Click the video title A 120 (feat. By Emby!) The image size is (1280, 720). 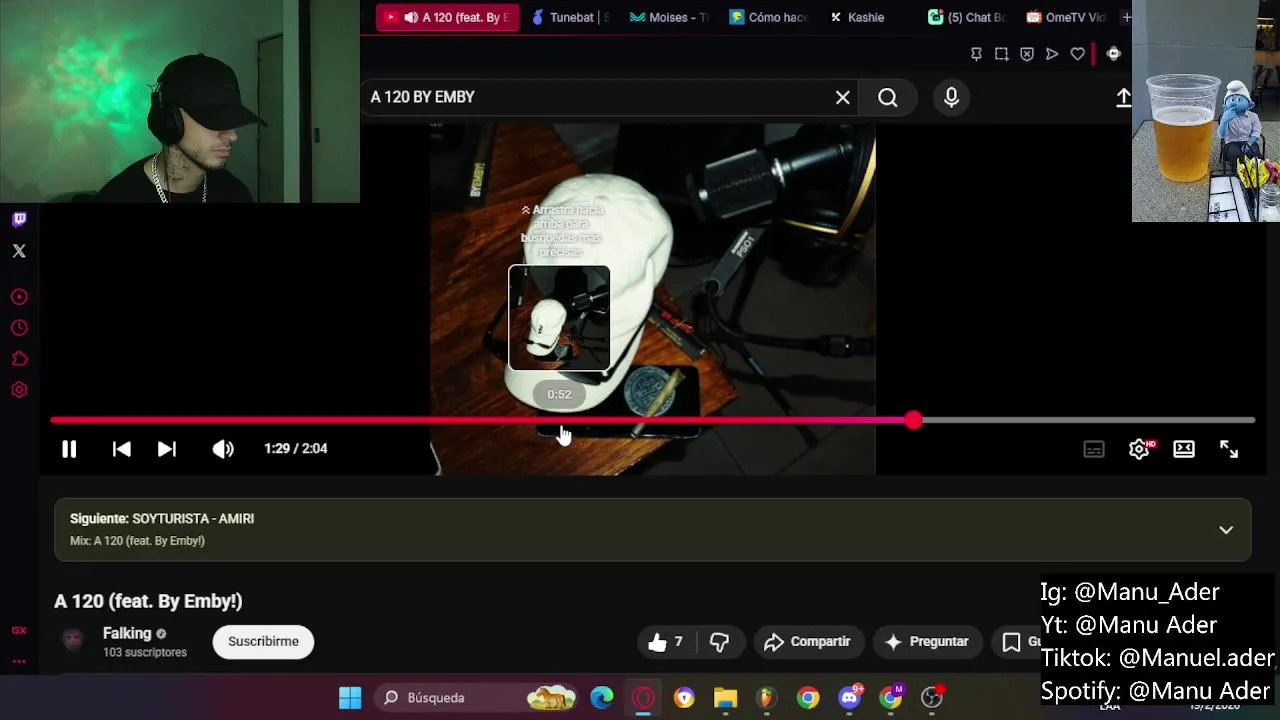pos(148,601)
